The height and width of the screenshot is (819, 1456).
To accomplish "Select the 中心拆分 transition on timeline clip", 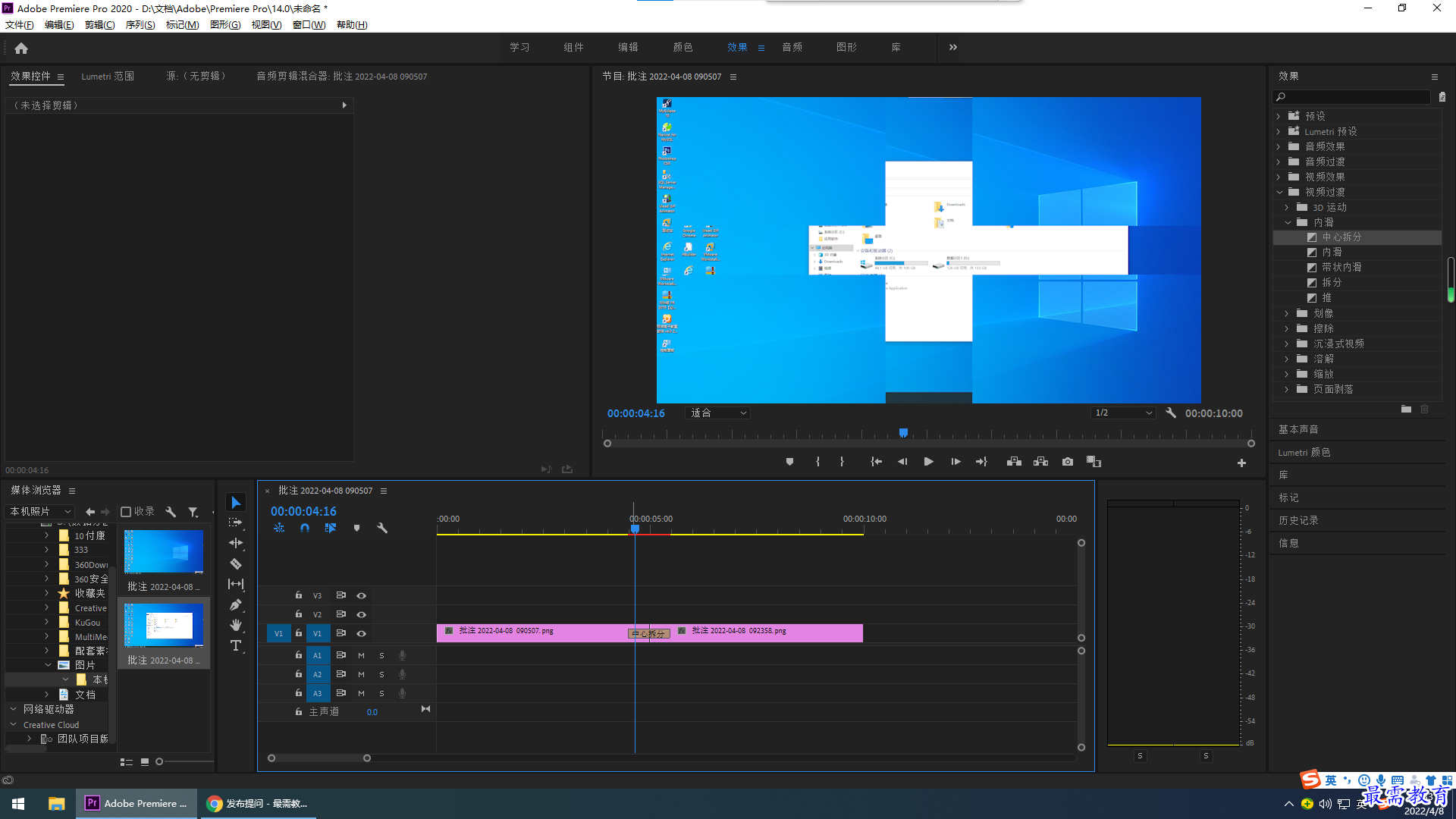I will click(x=648, y=634).
